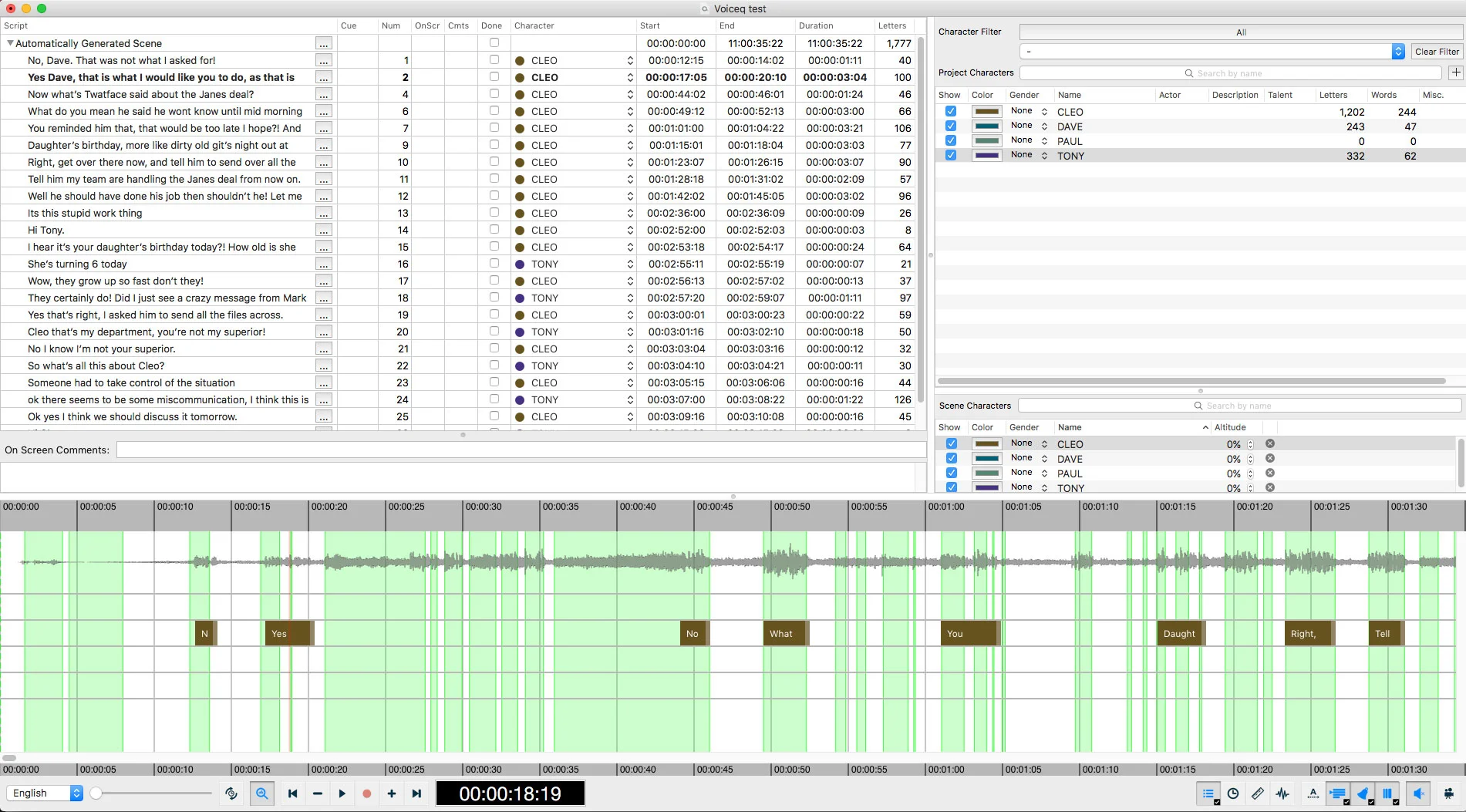Open the Character Filter dropdown arrow
This screenshot has width=1466, height=812.
(x=1398, y=51)
